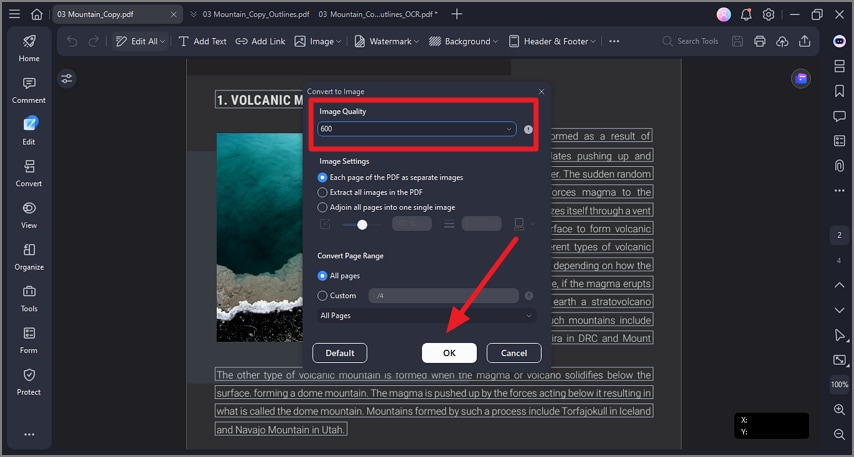Switch to 03 Mountain_Copy_Outlines.pdf tab
Image resolution: width=854 pixels, height=457 pixels.
pyautogui.click(x=256, y=15)
